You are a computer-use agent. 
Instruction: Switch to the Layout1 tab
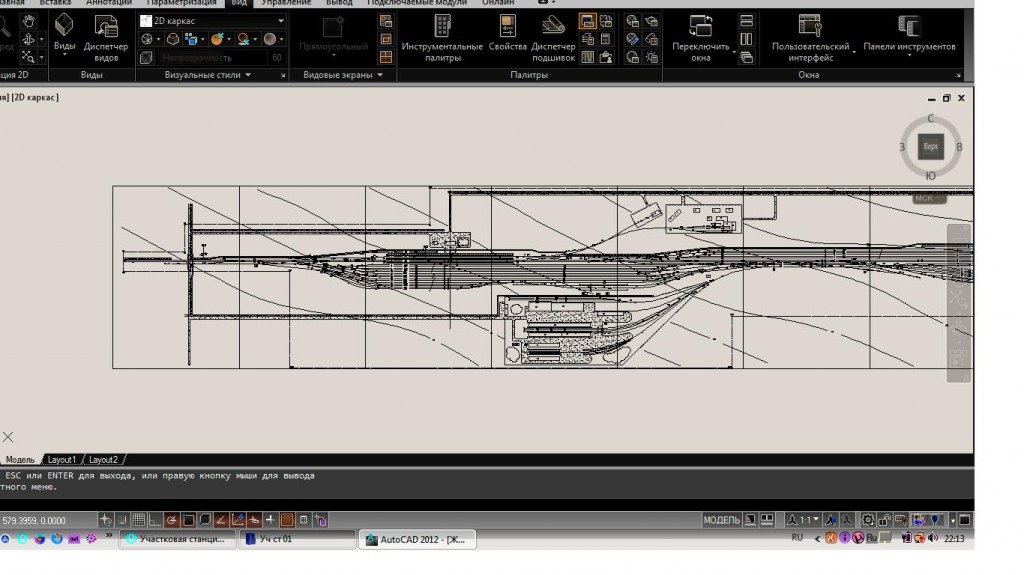(x=61, y=459)
